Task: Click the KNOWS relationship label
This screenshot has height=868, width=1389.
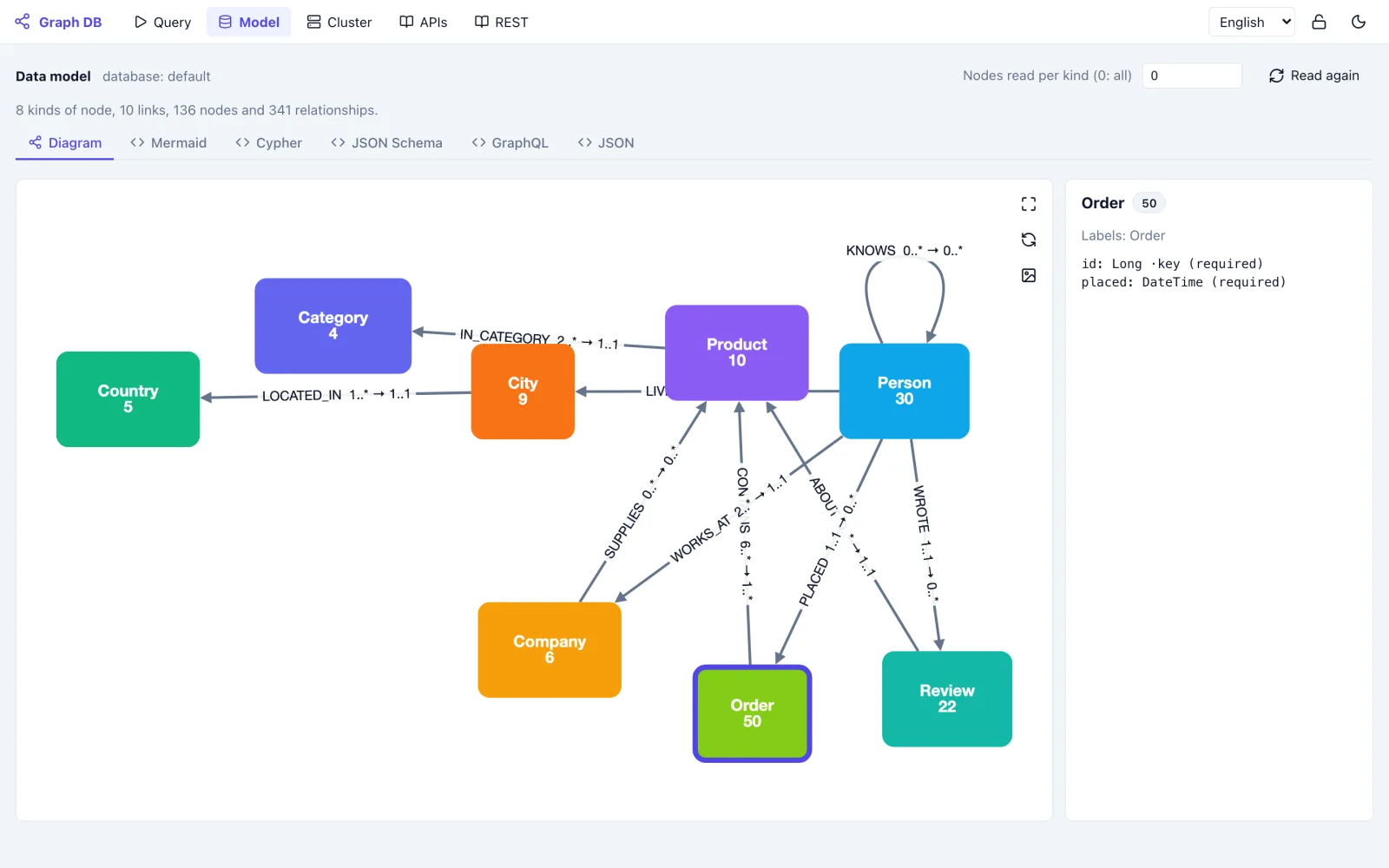Action: [x=904, y=250]
